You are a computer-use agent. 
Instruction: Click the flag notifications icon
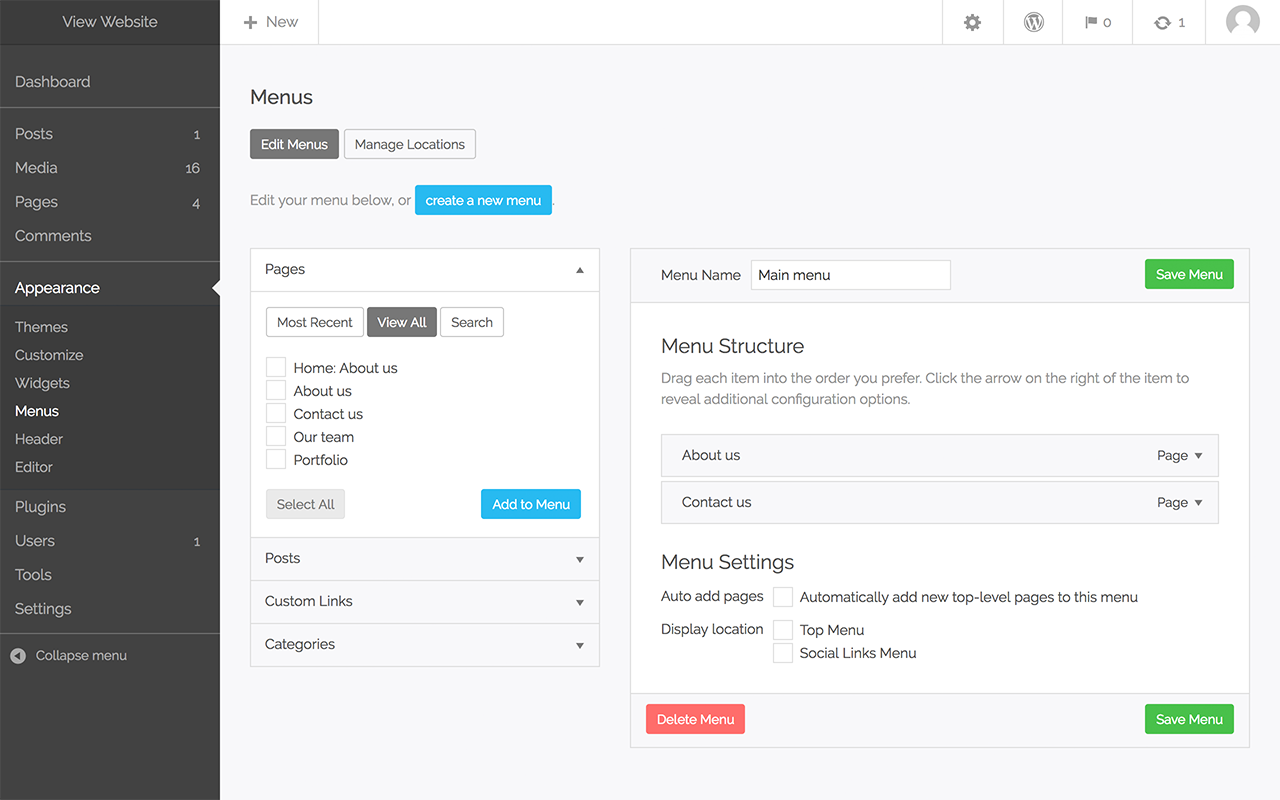(x=1092, y=22)
